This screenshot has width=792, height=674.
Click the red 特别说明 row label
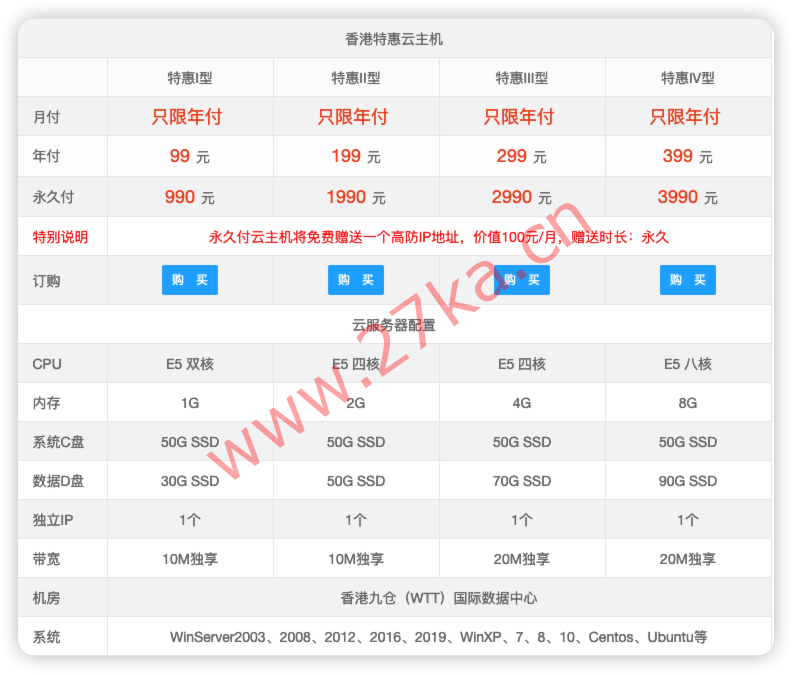[60, 237]
